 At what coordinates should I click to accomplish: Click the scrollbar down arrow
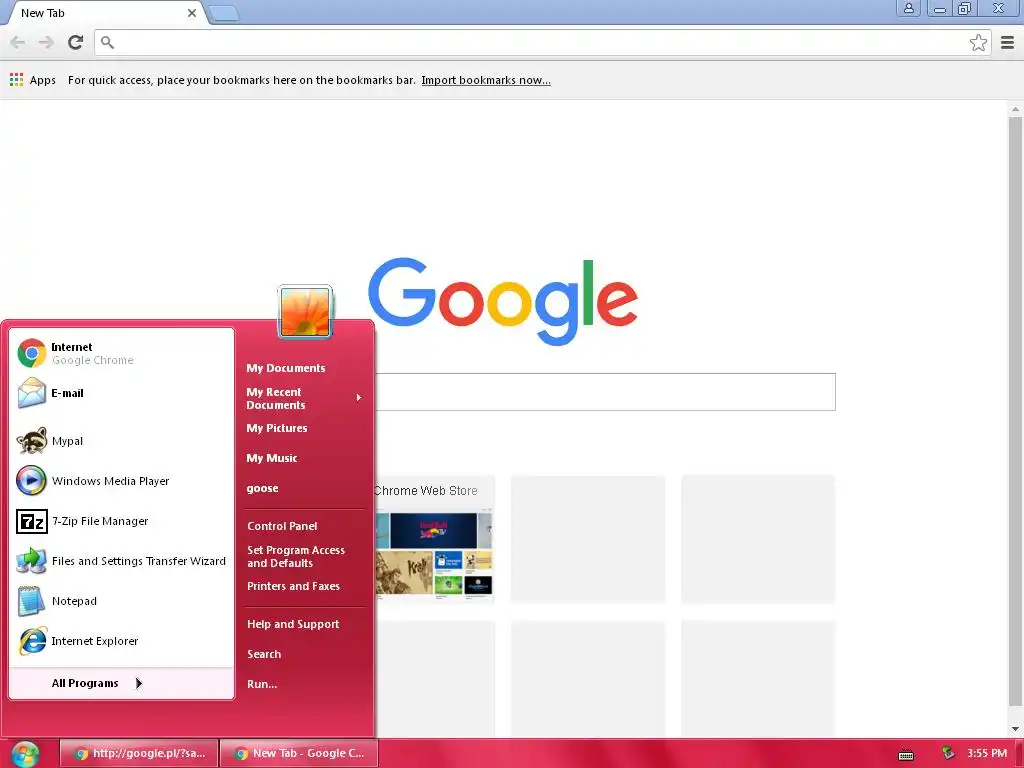pos(1015,729)
